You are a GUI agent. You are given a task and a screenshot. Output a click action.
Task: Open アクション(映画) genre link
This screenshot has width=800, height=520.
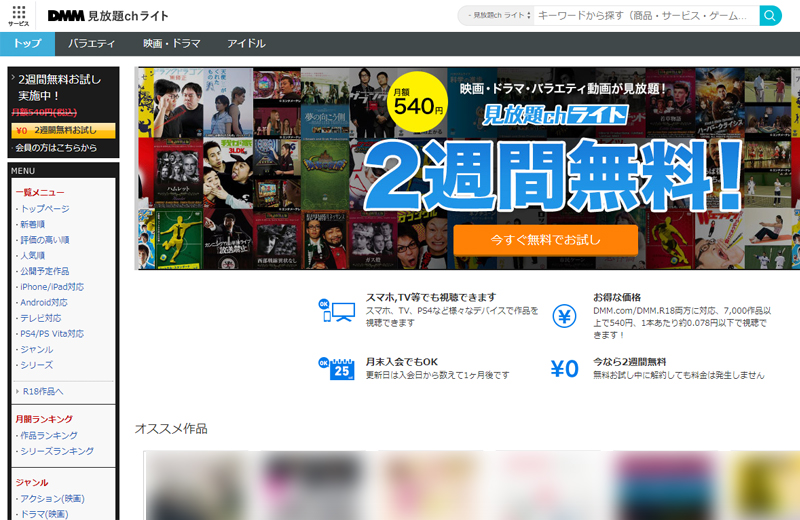(53, 499)
